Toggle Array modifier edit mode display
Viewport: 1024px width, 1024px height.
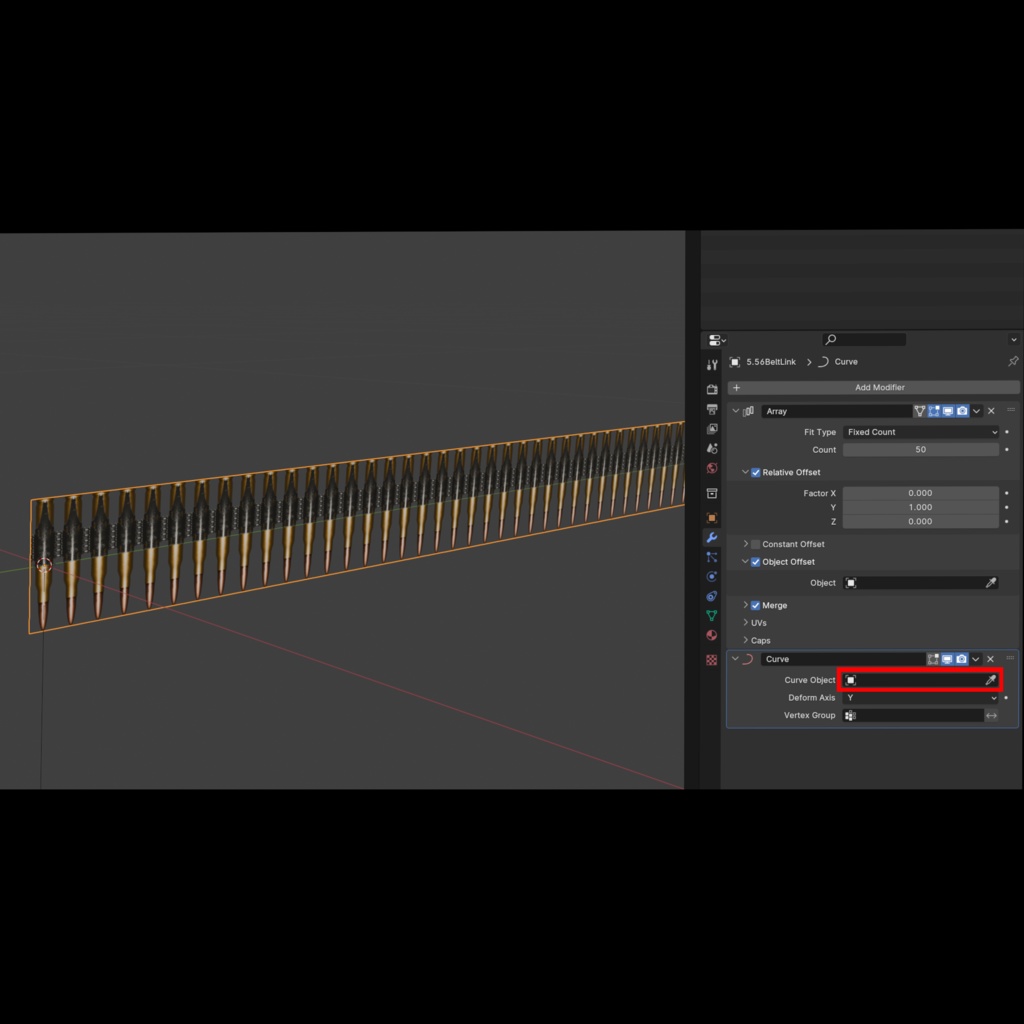pos(934,411)
